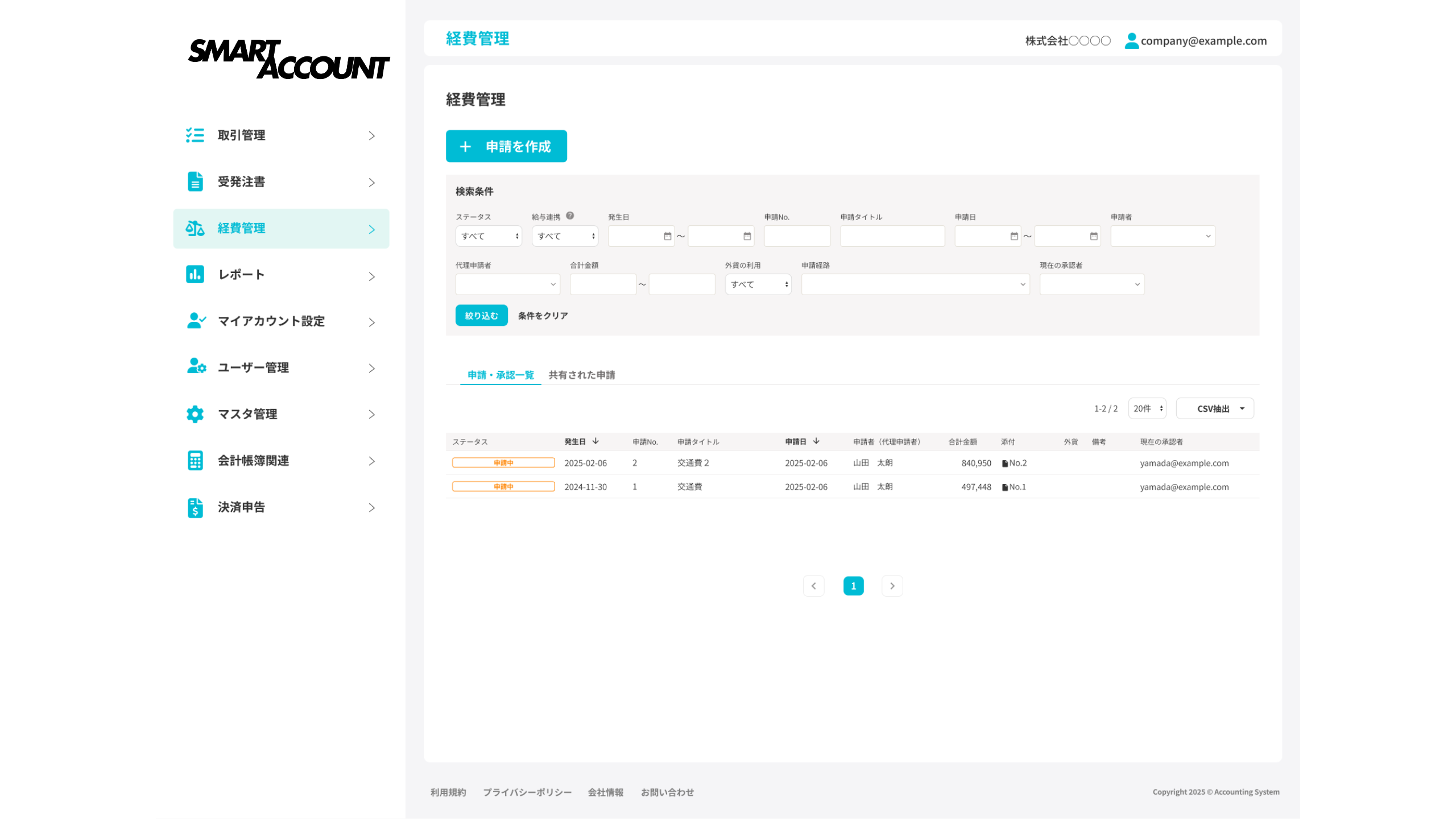The height and width of the screenshot is (819, 1456).
Task: Click the マスタ管理 gear icon
Action: [x=195, y=414]
